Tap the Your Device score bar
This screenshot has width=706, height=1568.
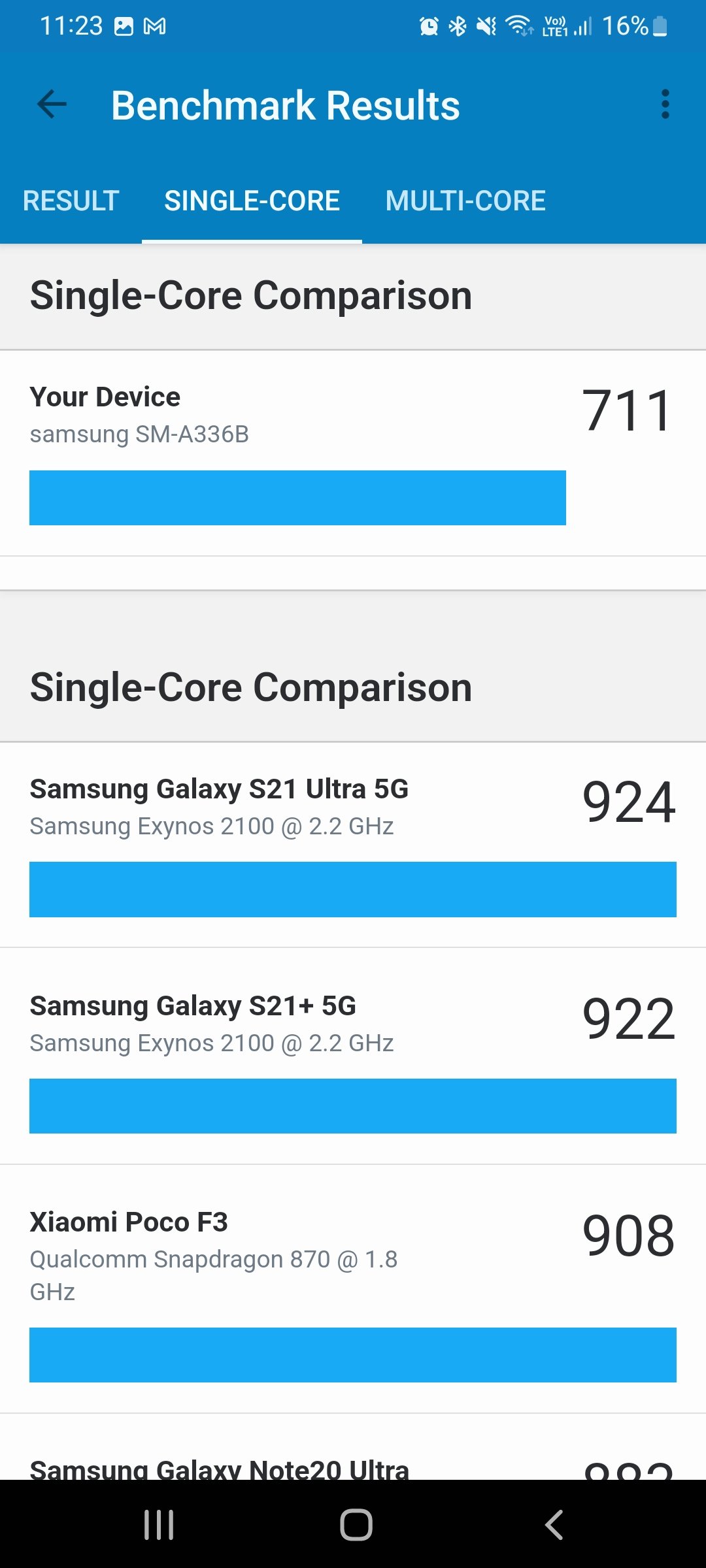tap(297, 497)
